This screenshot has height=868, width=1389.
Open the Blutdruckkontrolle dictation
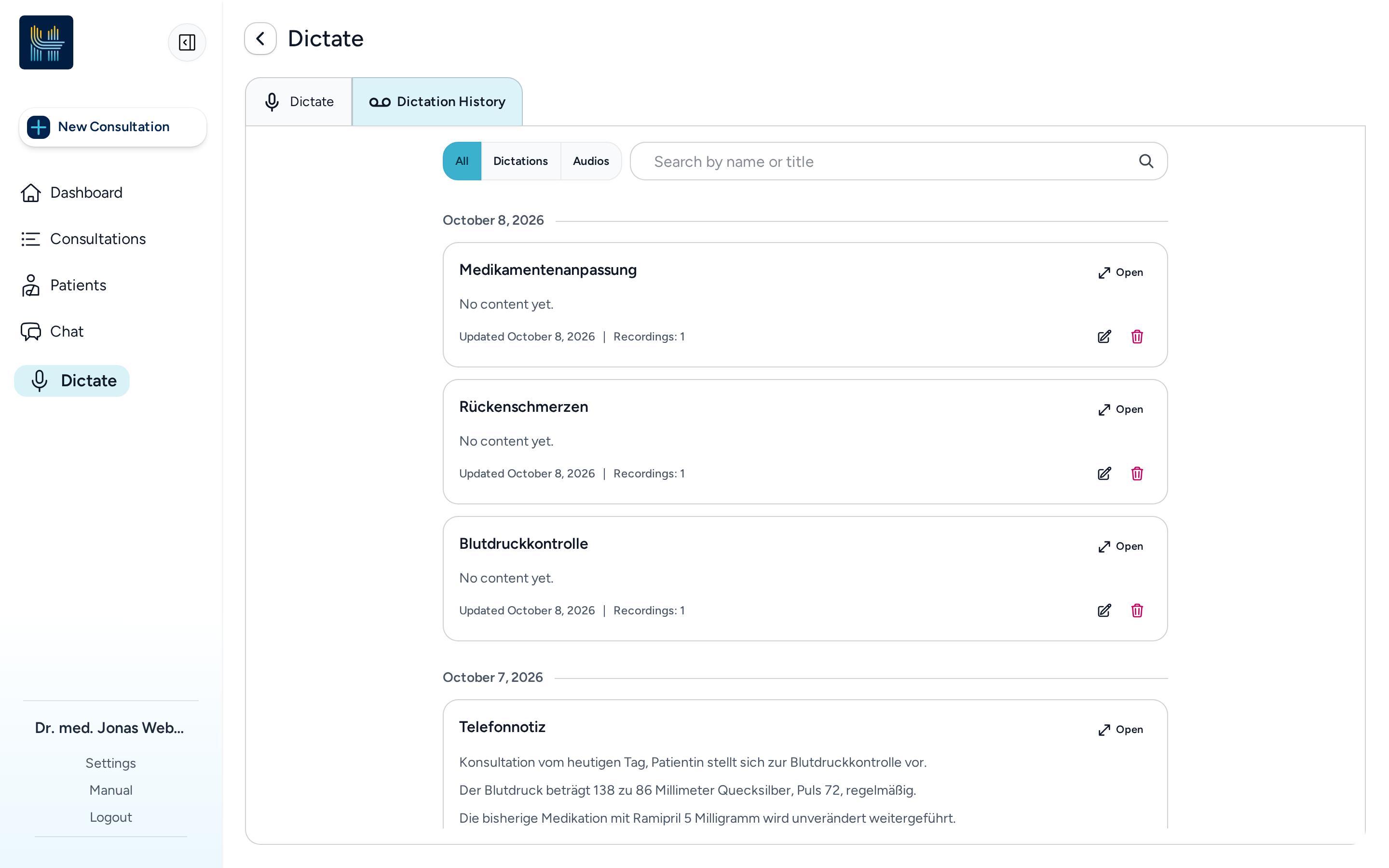[x=1120, y=546]
